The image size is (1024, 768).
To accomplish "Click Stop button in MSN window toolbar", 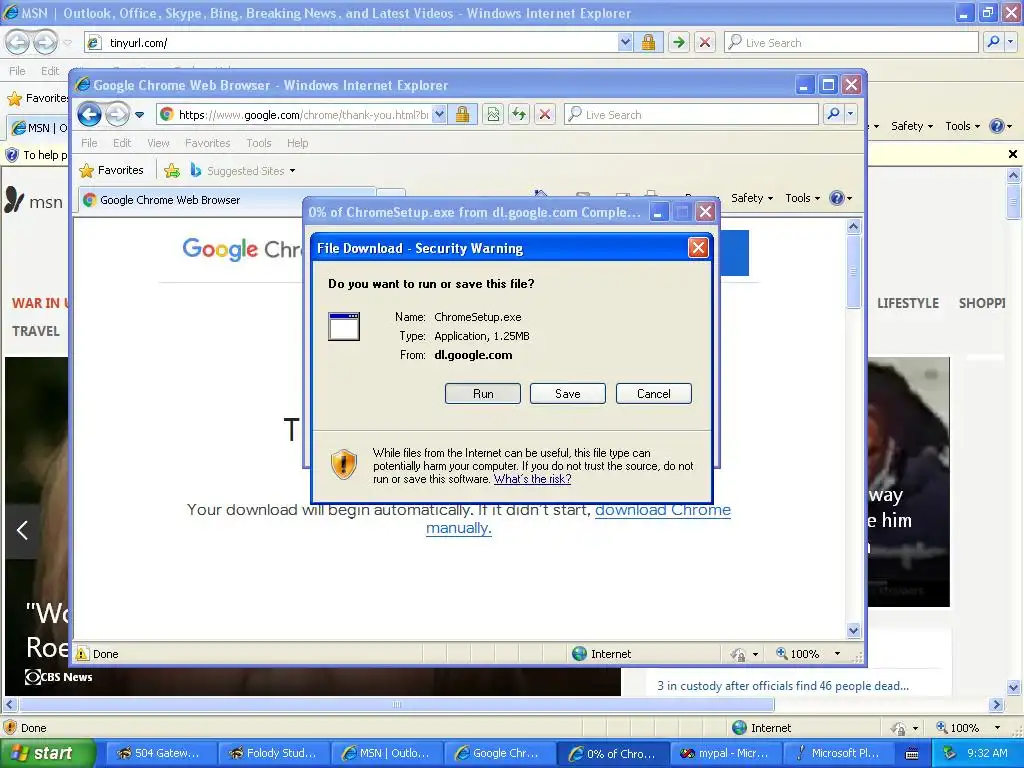I will click(705, 42).
